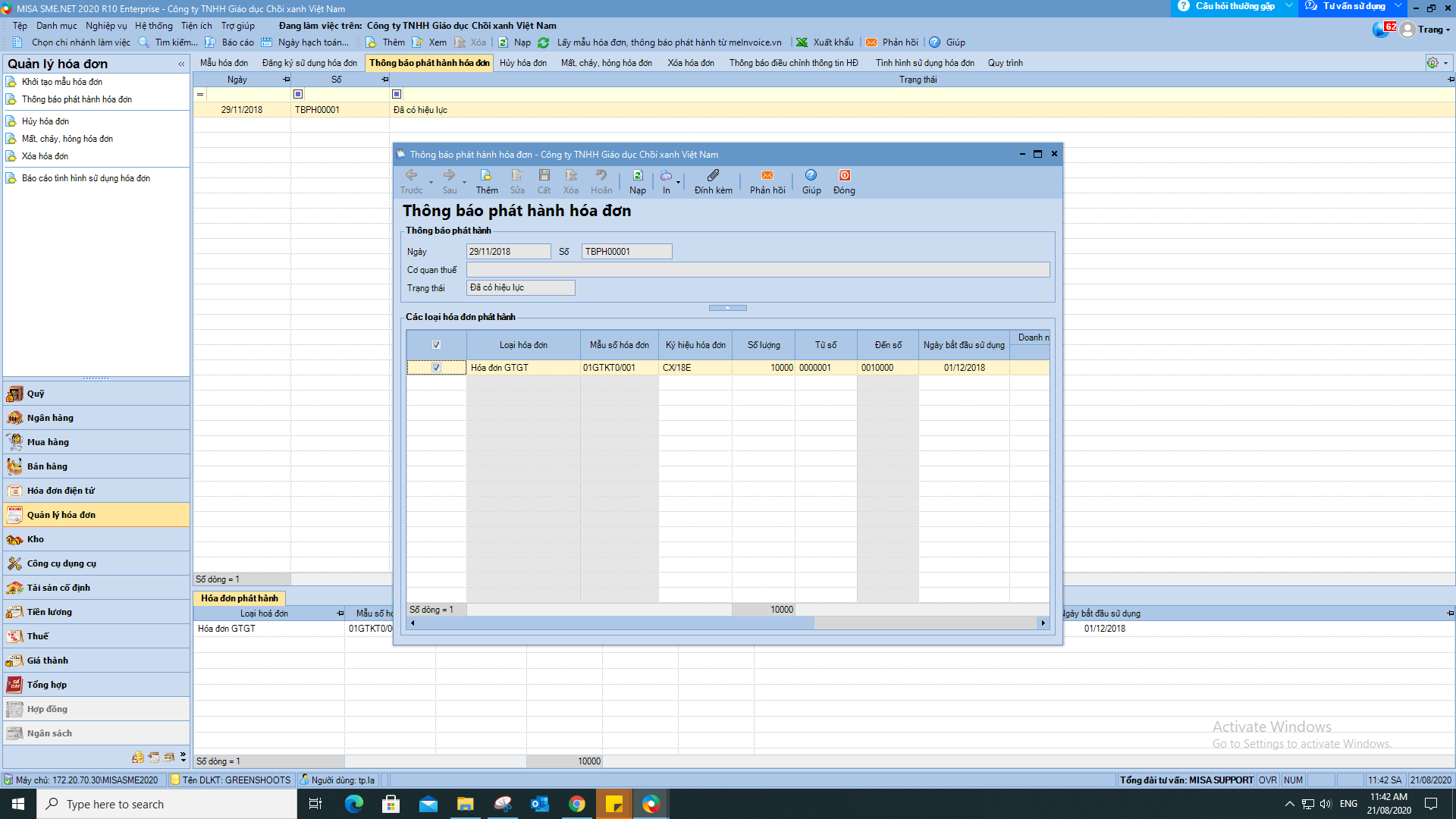
Task: Collapse the Thông báo phát hành section expander
Action: coord(727,308)
